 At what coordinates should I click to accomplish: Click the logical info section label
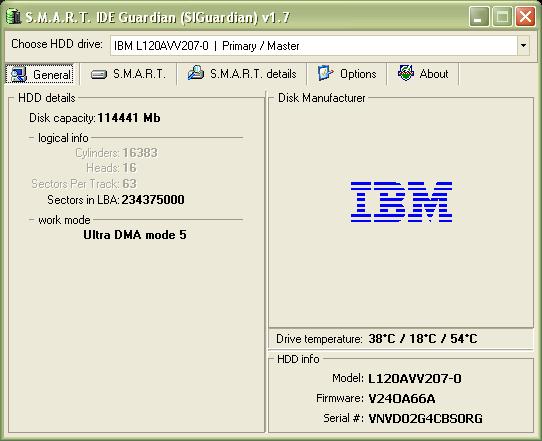[63, 138]
